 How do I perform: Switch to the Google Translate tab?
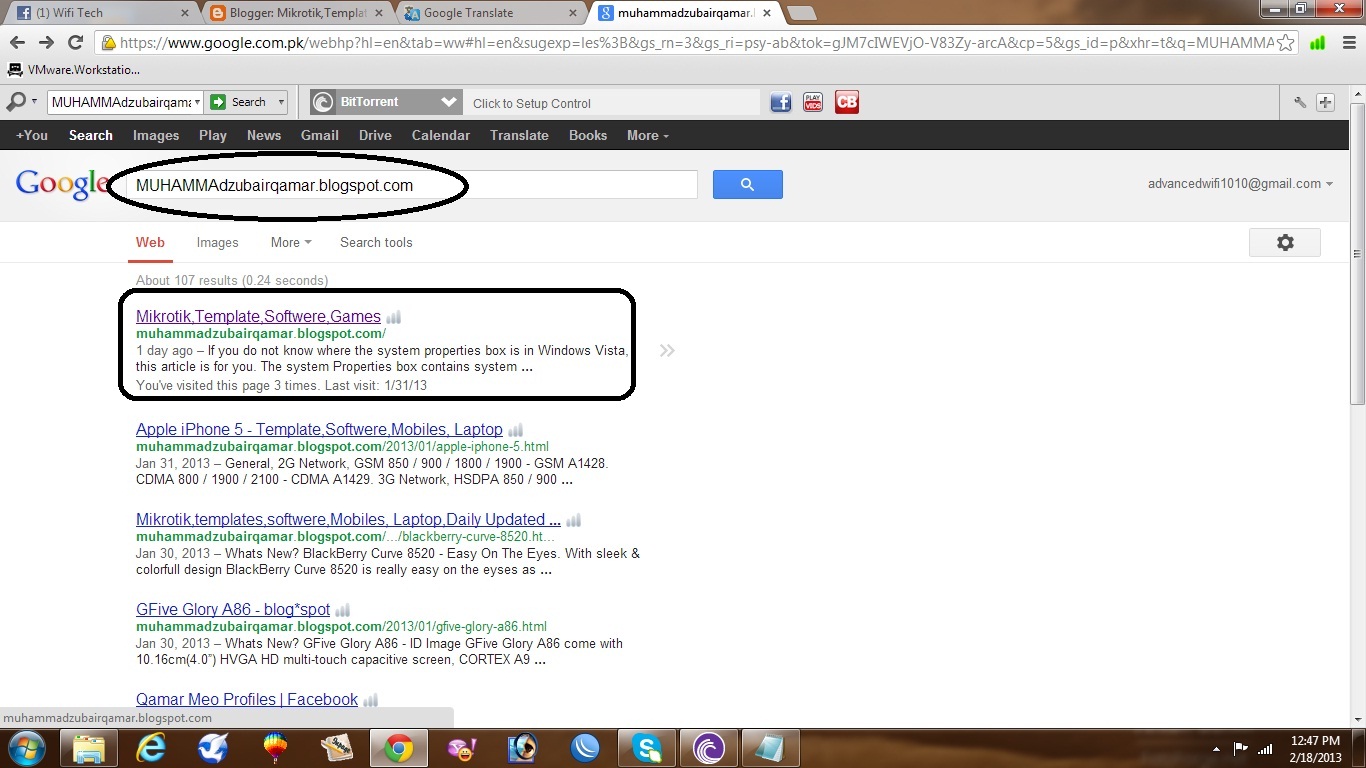[x=490, y=13]
